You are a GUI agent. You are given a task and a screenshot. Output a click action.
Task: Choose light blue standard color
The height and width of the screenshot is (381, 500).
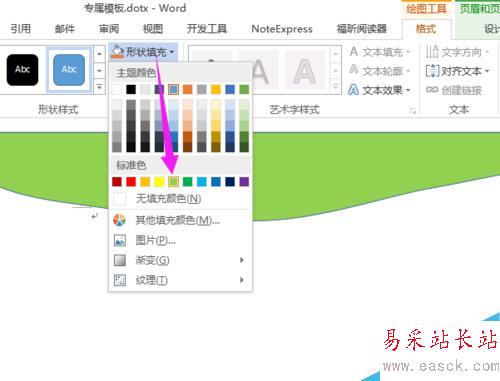(x=202, y=182)
